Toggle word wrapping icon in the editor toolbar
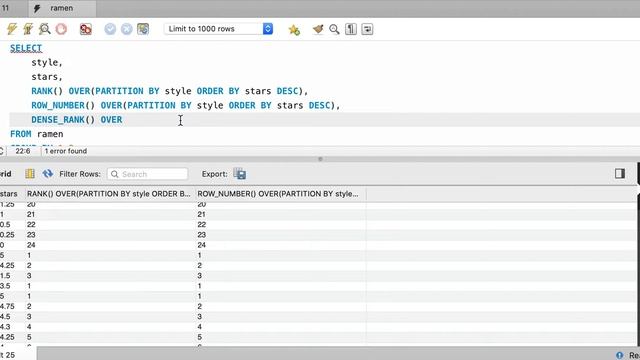 coord(367,29)
